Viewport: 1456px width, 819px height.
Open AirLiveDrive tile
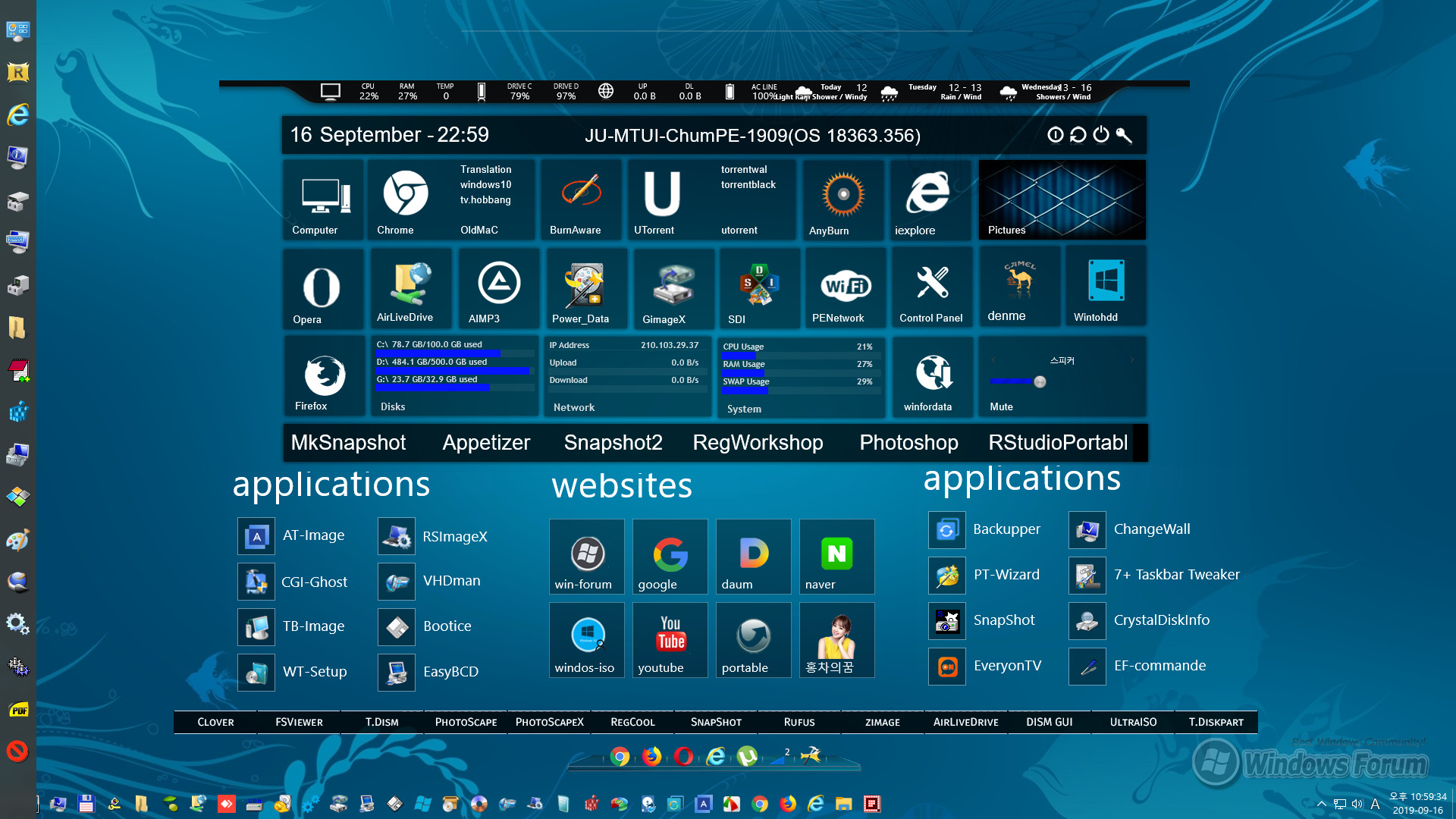tap(410, 288)
